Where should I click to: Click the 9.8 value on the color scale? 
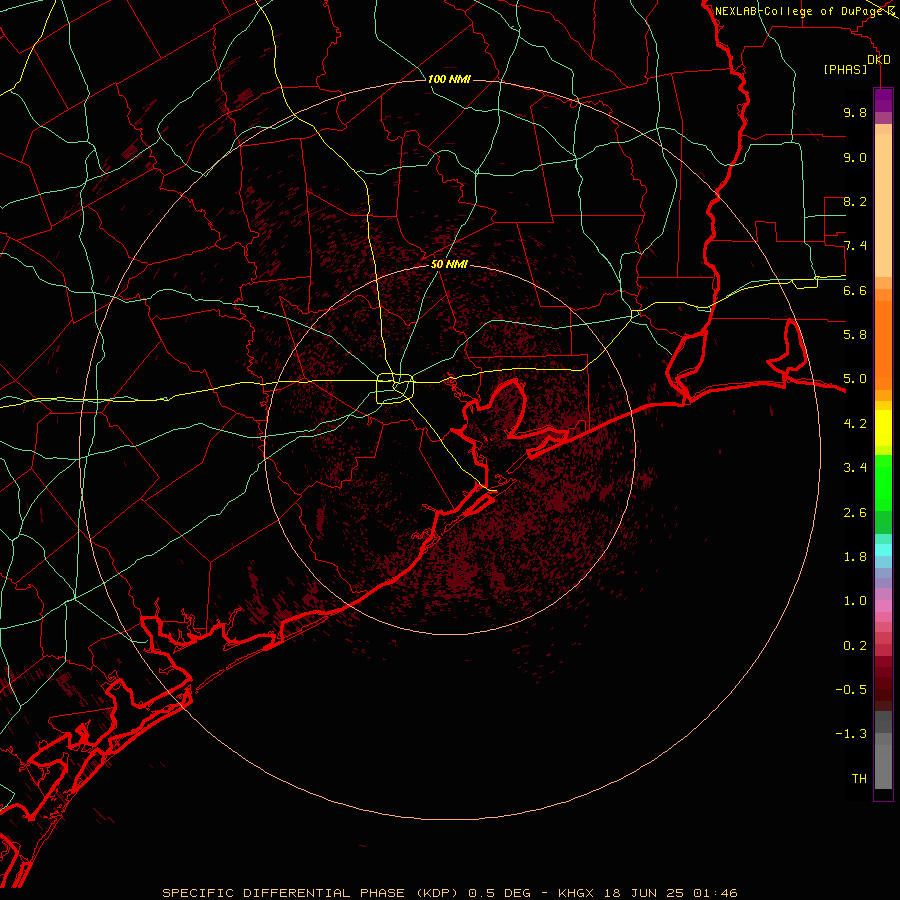(855, 112)
